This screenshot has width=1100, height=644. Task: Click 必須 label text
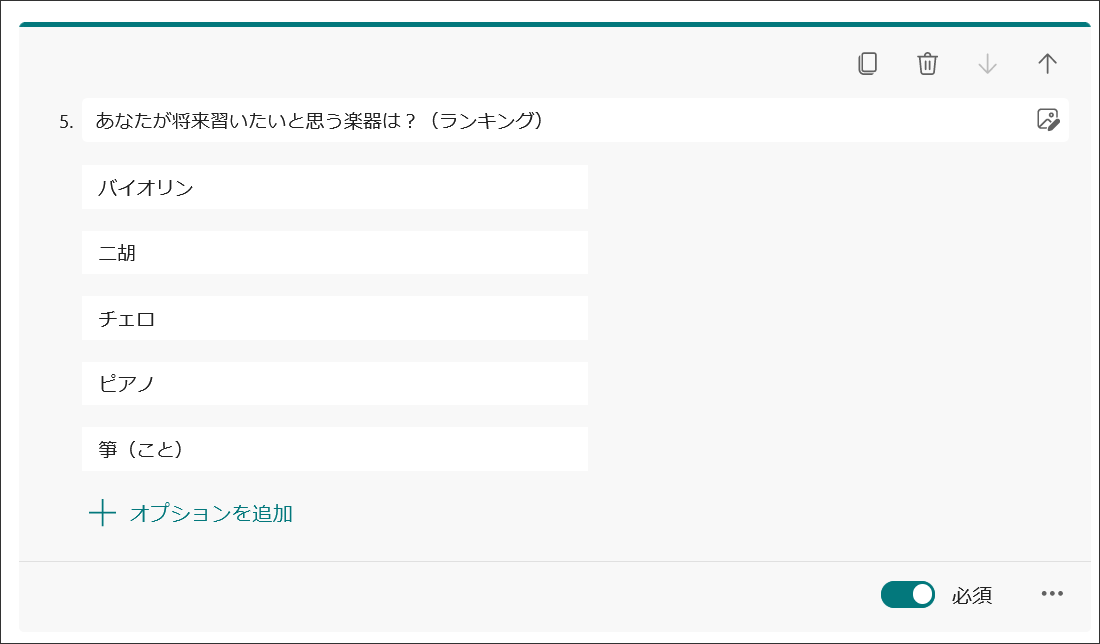[974, 594]
